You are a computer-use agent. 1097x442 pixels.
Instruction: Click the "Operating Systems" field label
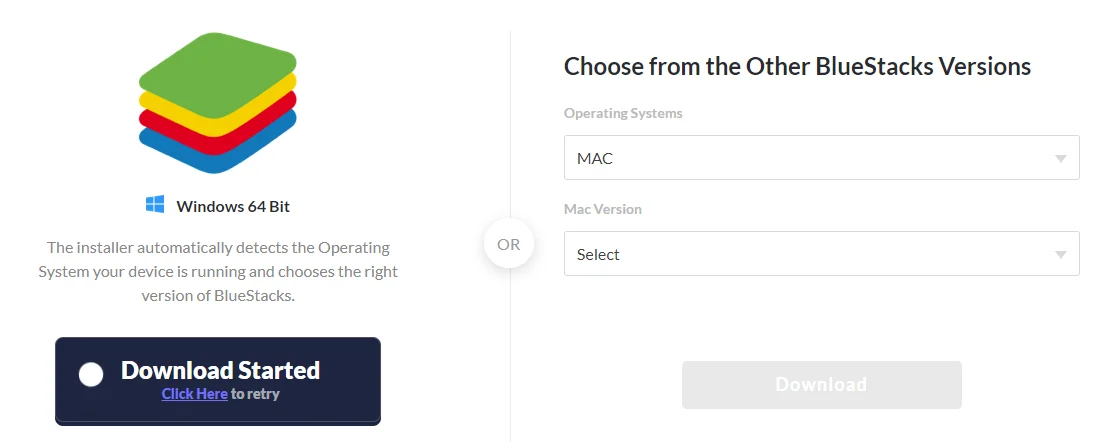[623, 113]
